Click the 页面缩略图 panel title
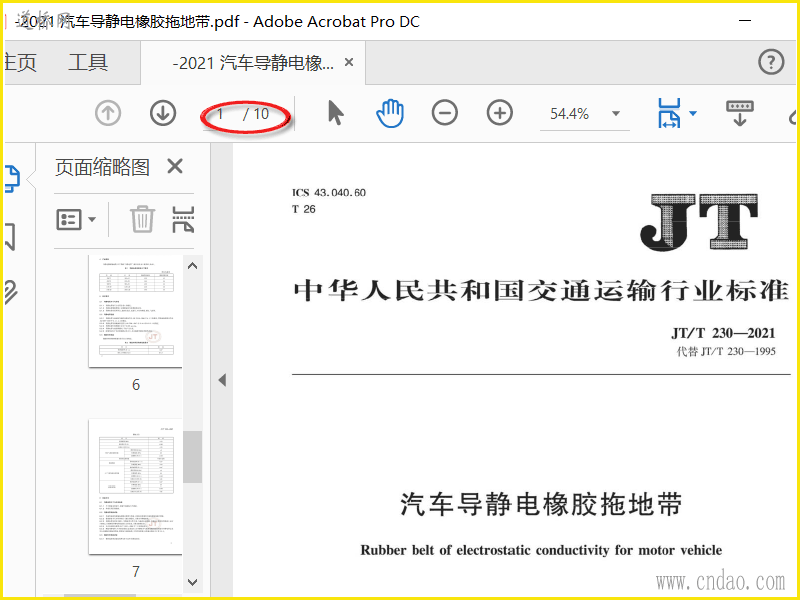 click(x=102, y=167)
